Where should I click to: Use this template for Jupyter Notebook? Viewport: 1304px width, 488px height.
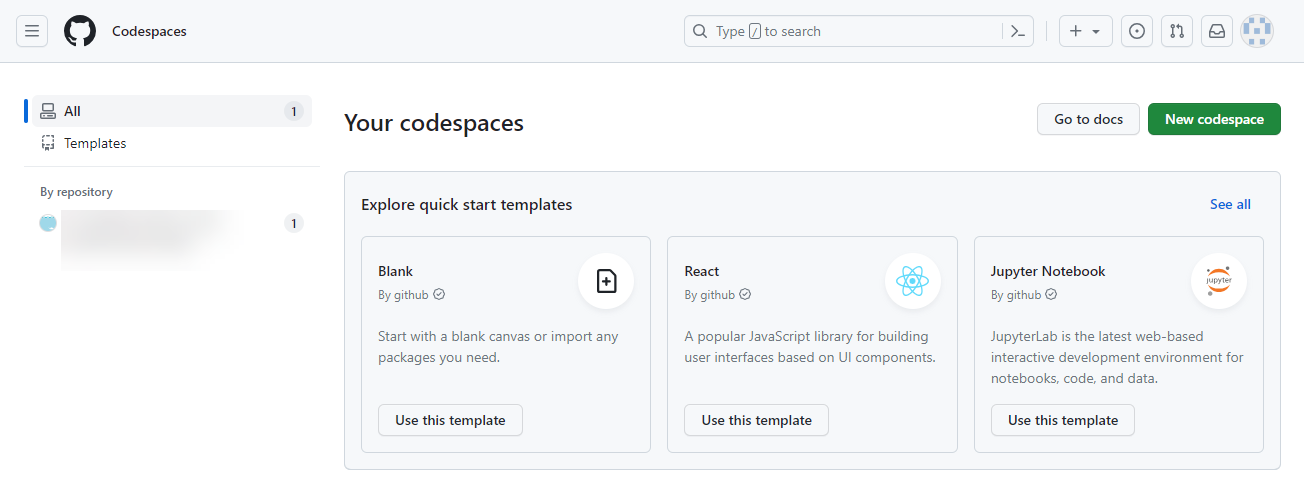pos(1062,420)
